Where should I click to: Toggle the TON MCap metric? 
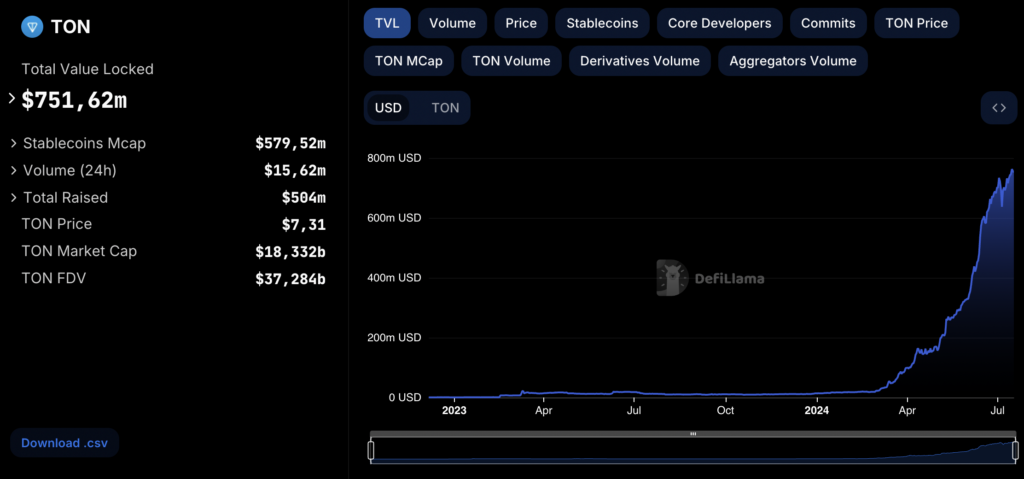pyautogui.click(x=409, y=61)
